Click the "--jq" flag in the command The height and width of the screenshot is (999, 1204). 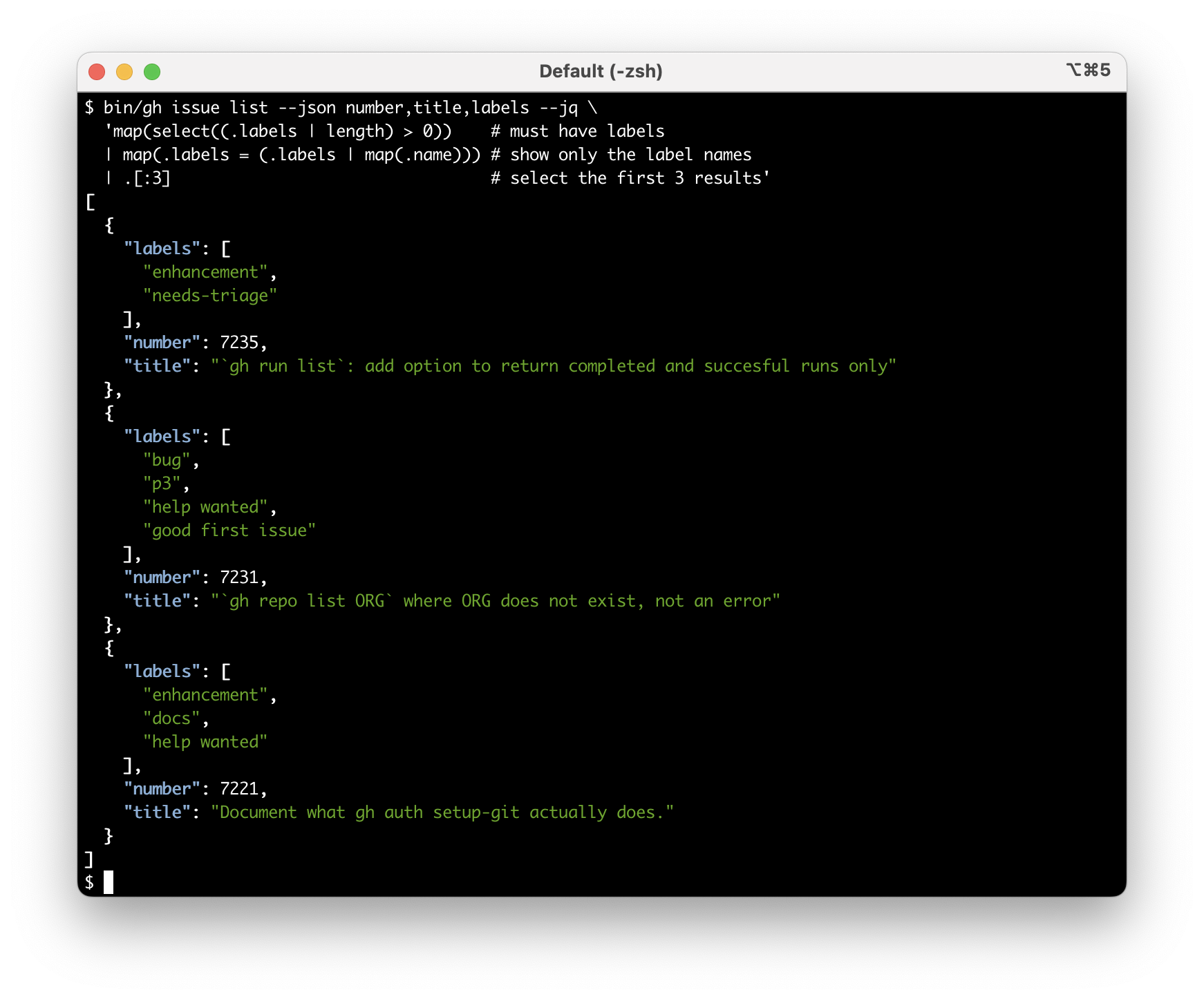[558, 108]
